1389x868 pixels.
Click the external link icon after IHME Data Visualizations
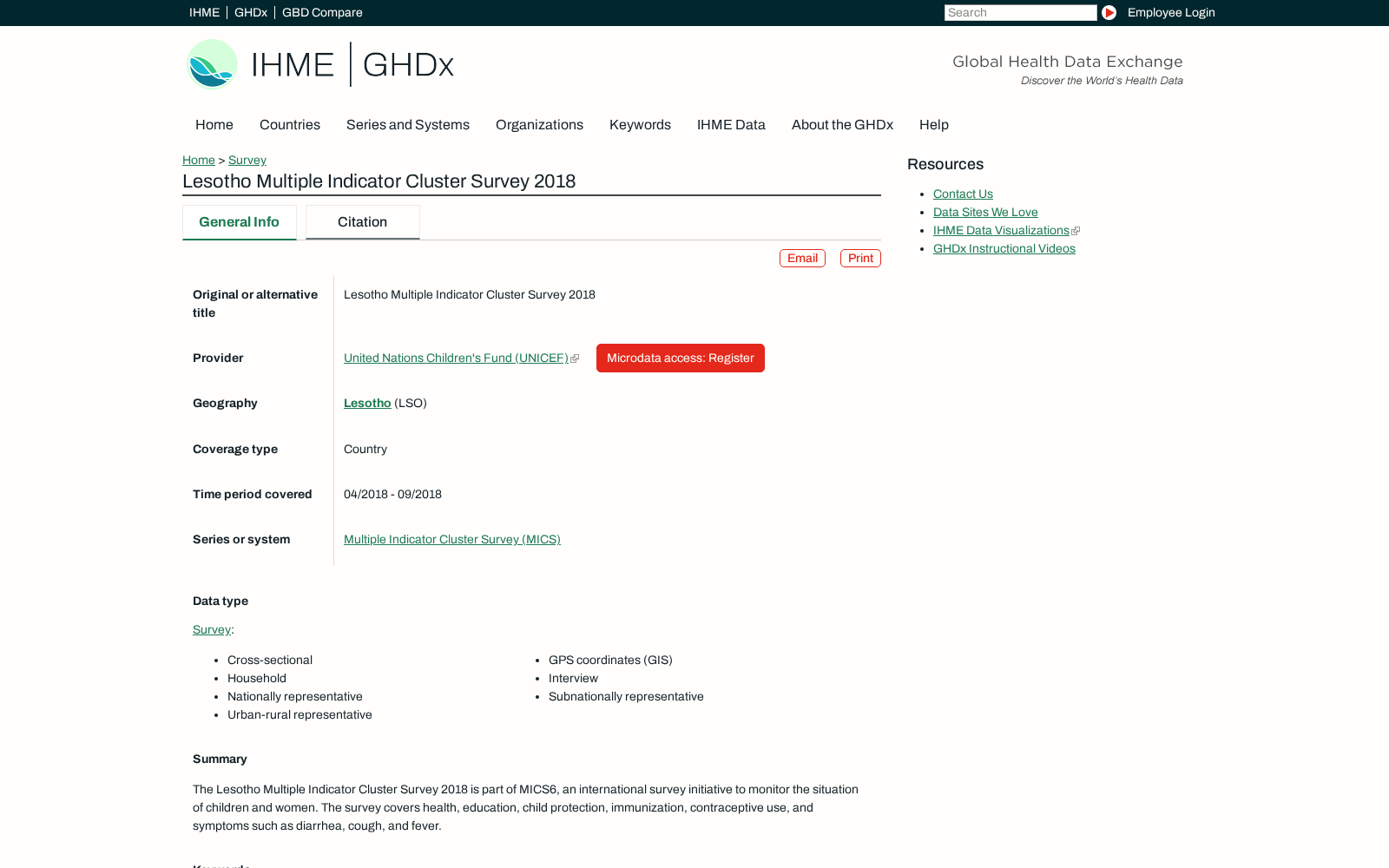tap(1076, 231)
